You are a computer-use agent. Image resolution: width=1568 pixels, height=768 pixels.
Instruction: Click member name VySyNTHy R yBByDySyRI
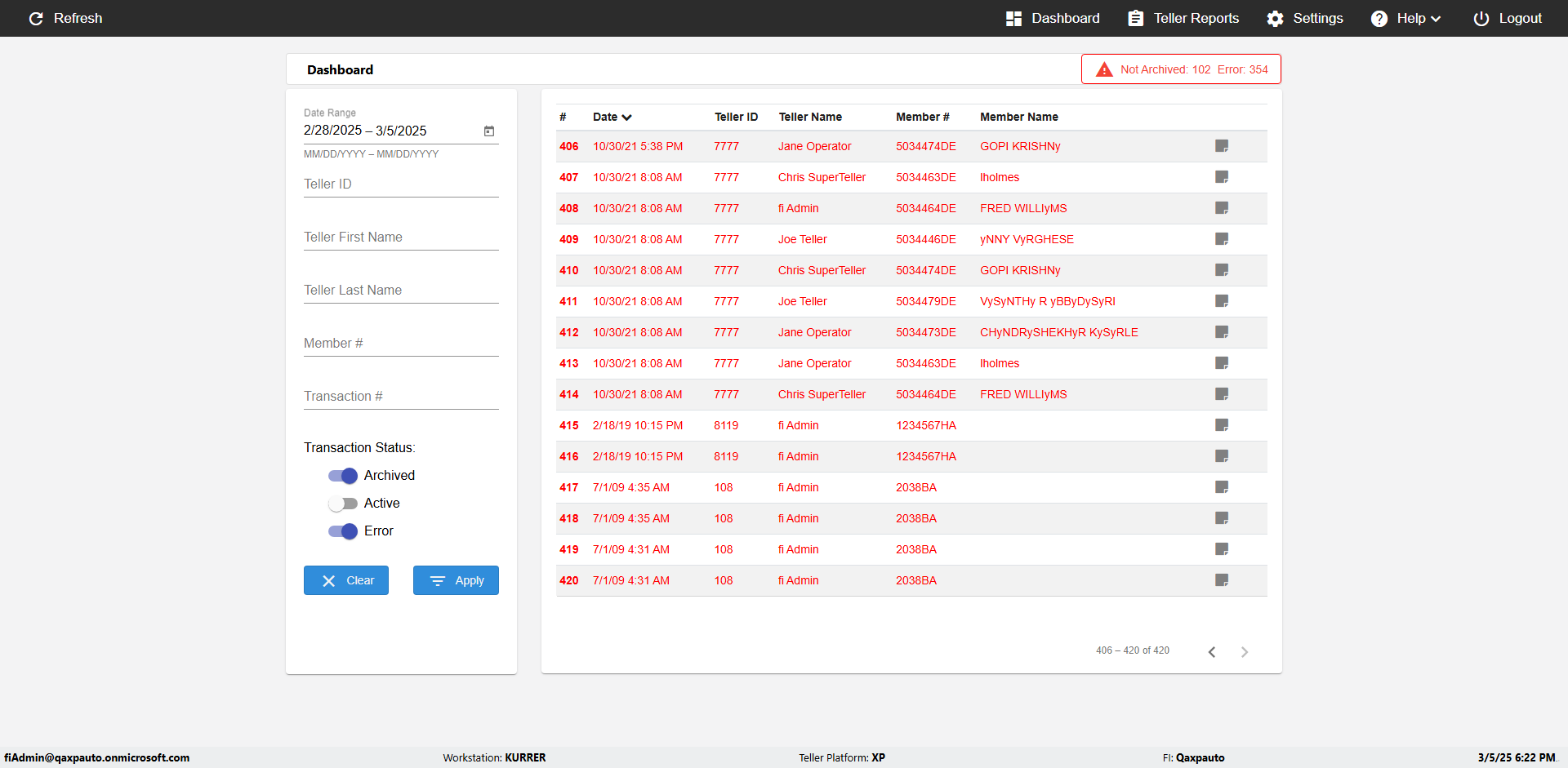pyautogui.click(x=1048, y=301)
